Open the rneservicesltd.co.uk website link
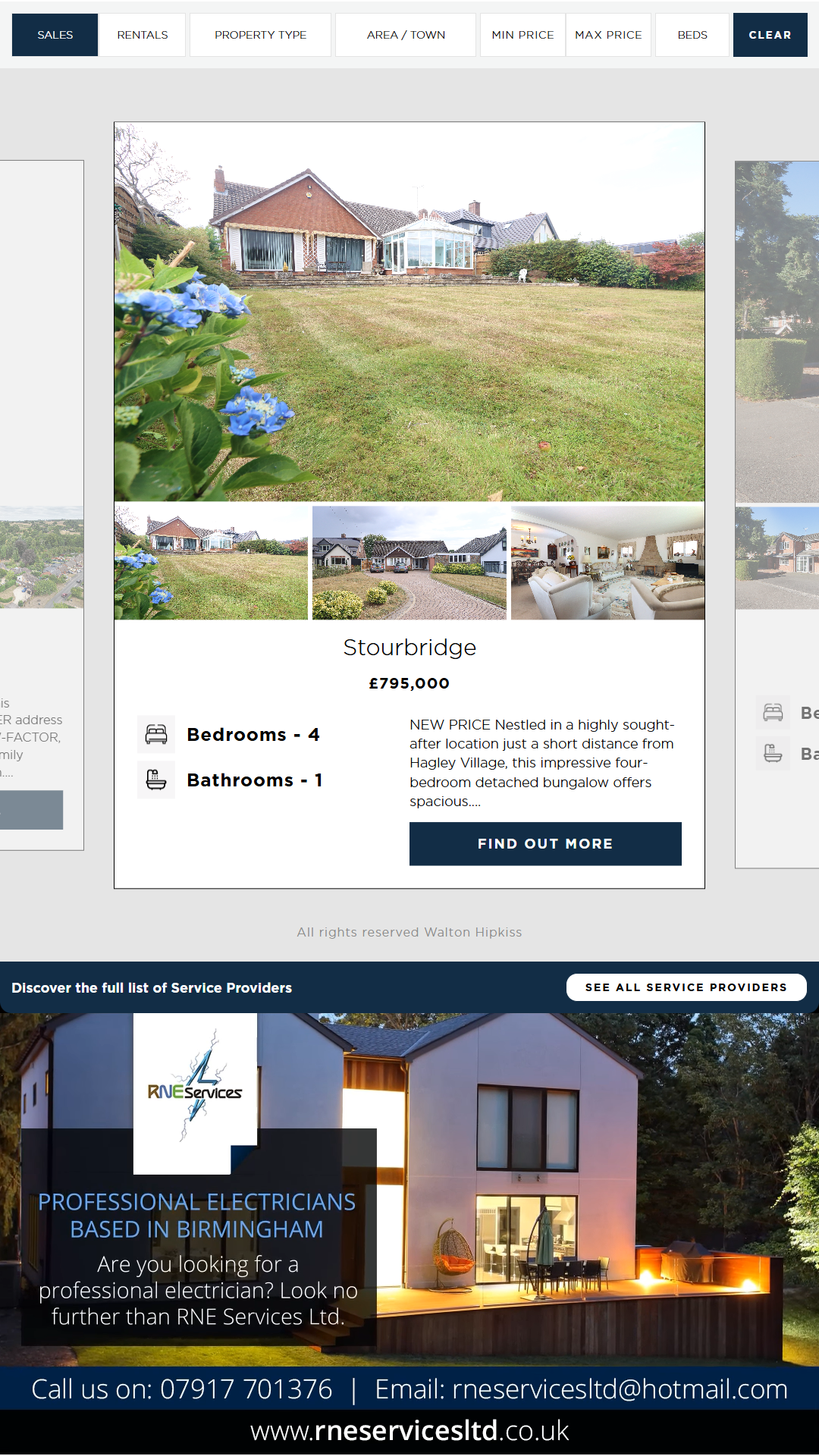The width and height of the screenshot is (819, 1456). click(x=409, y=1431)
